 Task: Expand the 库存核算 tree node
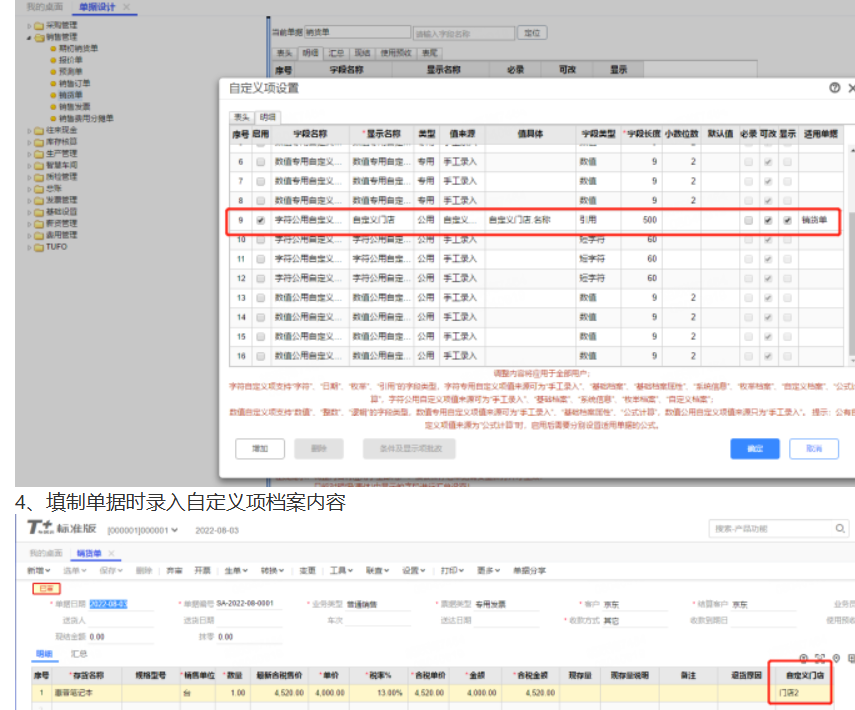point(28,142)
